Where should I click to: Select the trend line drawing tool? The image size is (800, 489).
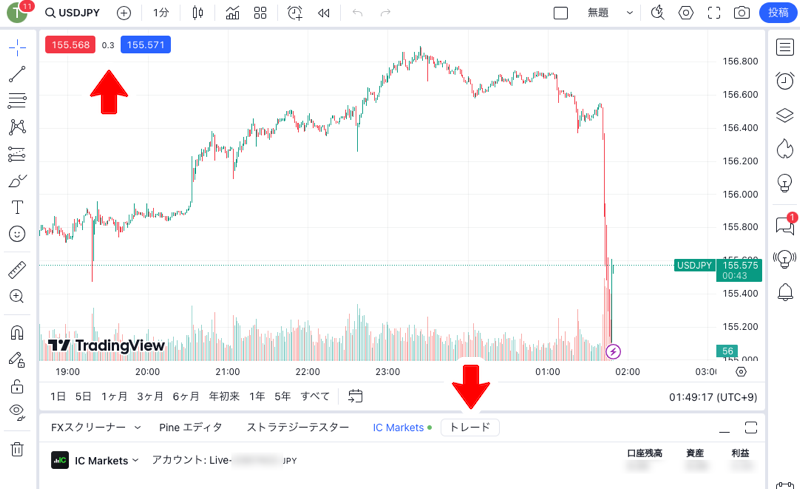pyautogui.click(x=17, y=74)
